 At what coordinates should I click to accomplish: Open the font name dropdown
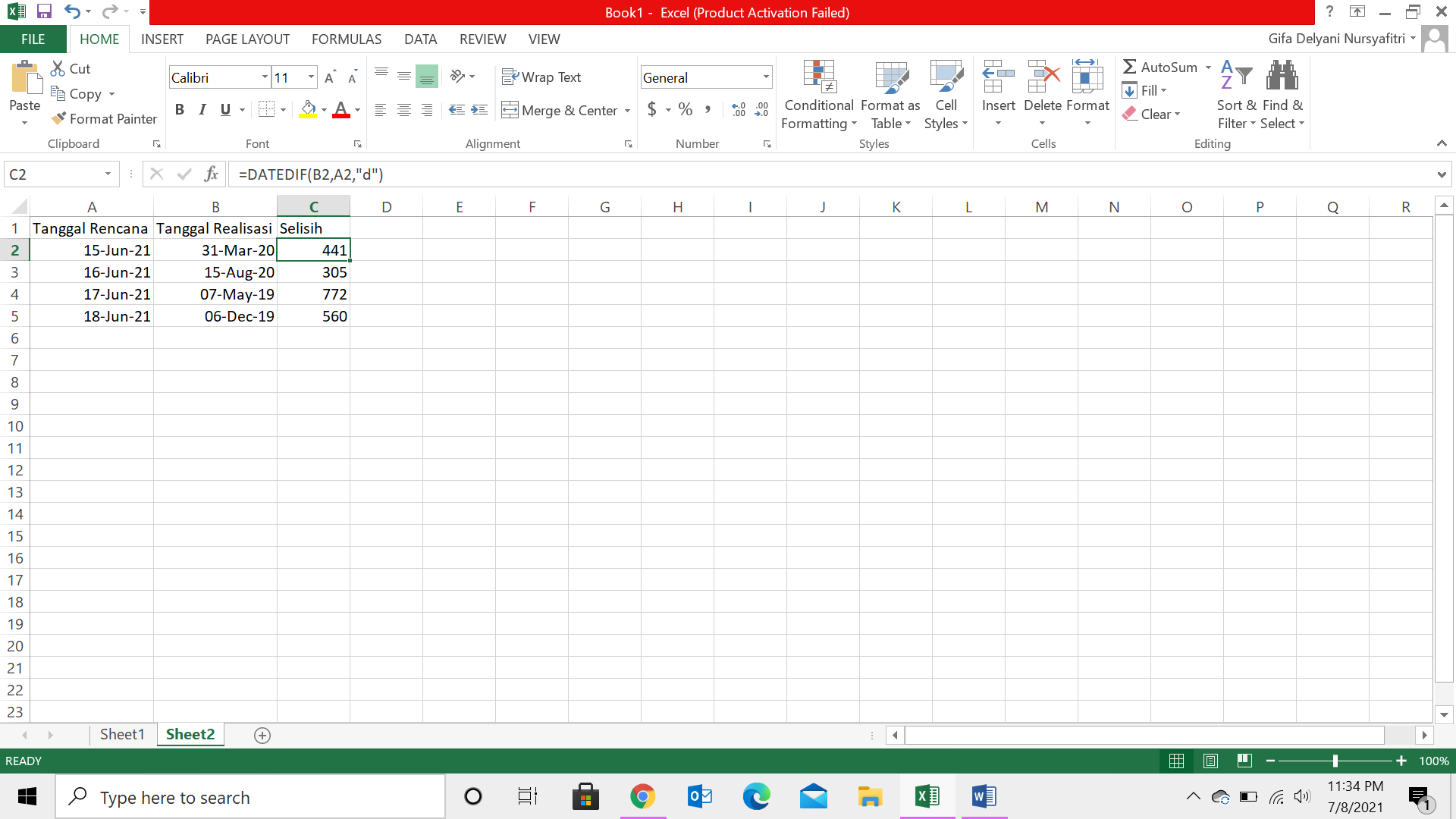coord(265,77)
